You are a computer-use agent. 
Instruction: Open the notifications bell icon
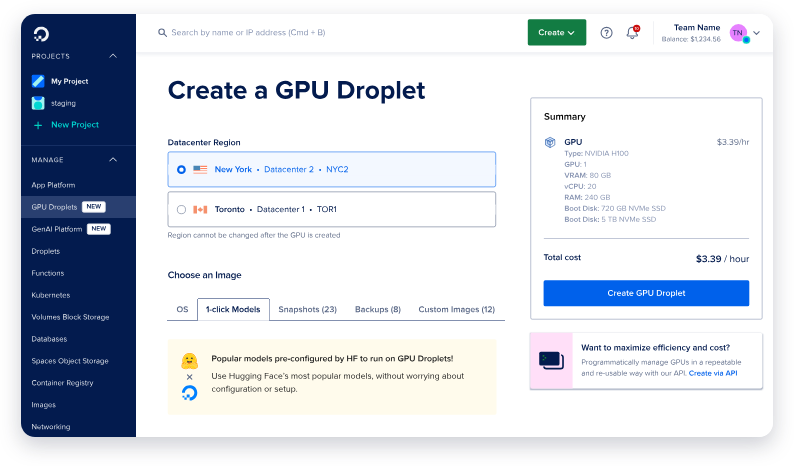(x=632, y=32)
